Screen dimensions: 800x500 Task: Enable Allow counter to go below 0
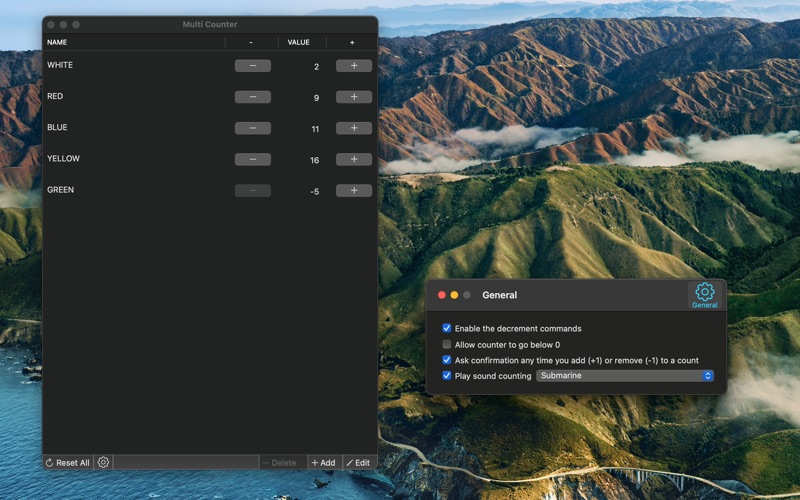click(447, 344)
